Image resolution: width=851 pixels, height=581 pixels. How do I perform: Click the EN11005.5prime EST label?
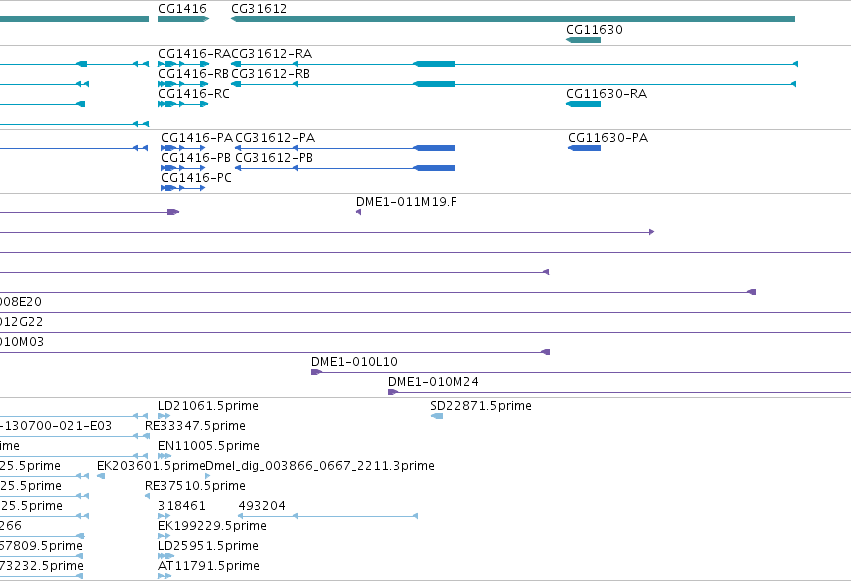[209, 446]
